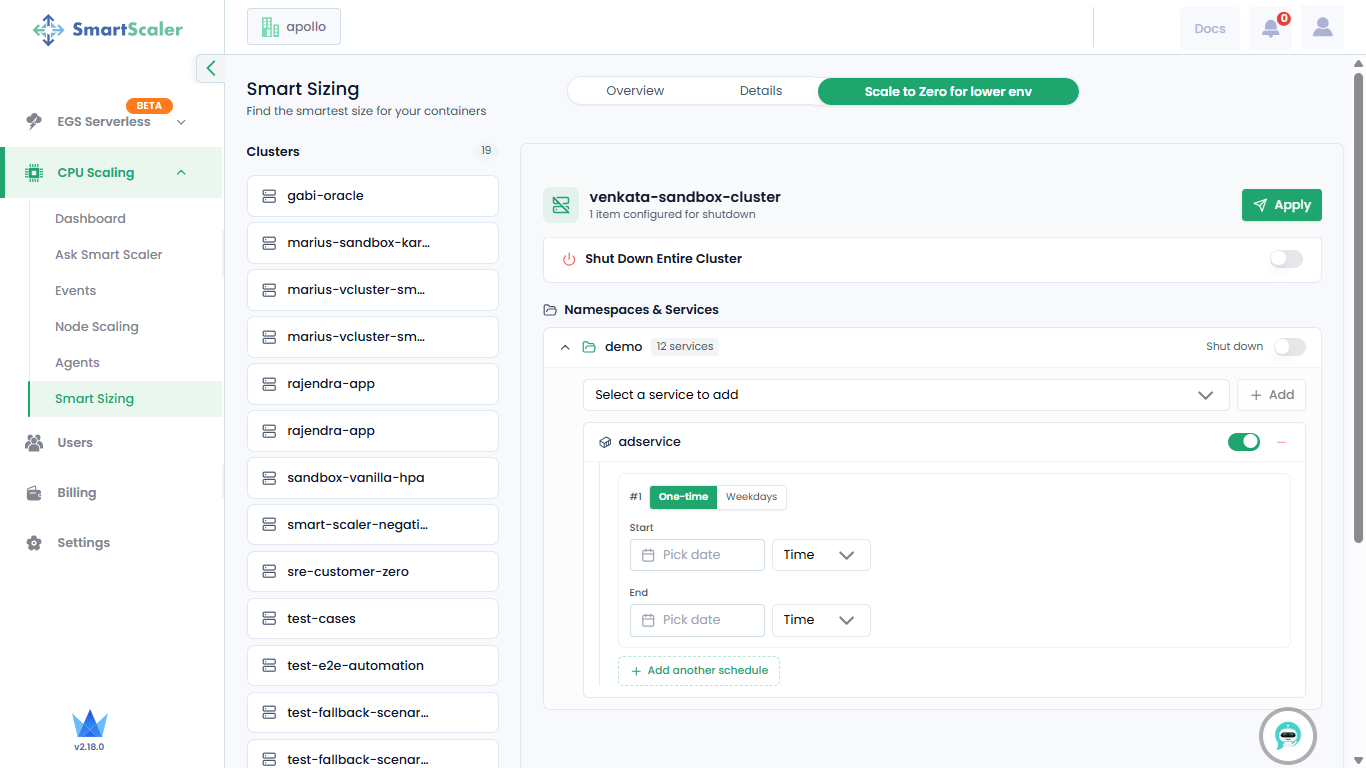Click the Users group icon

click(34, 442)
